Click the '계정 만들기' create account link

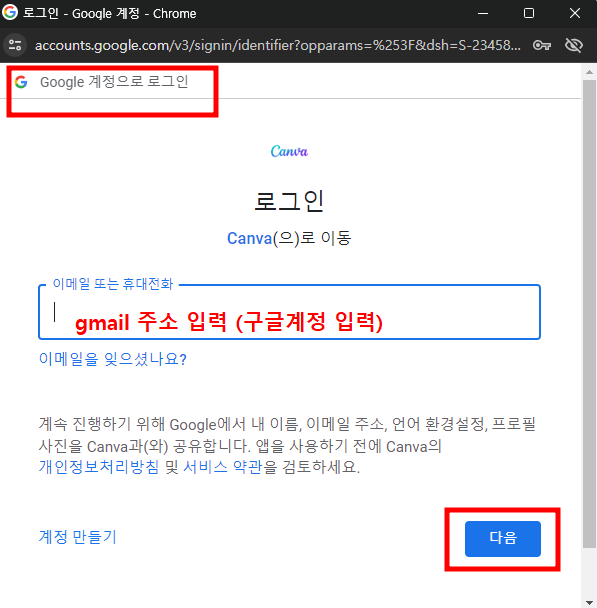78,537
